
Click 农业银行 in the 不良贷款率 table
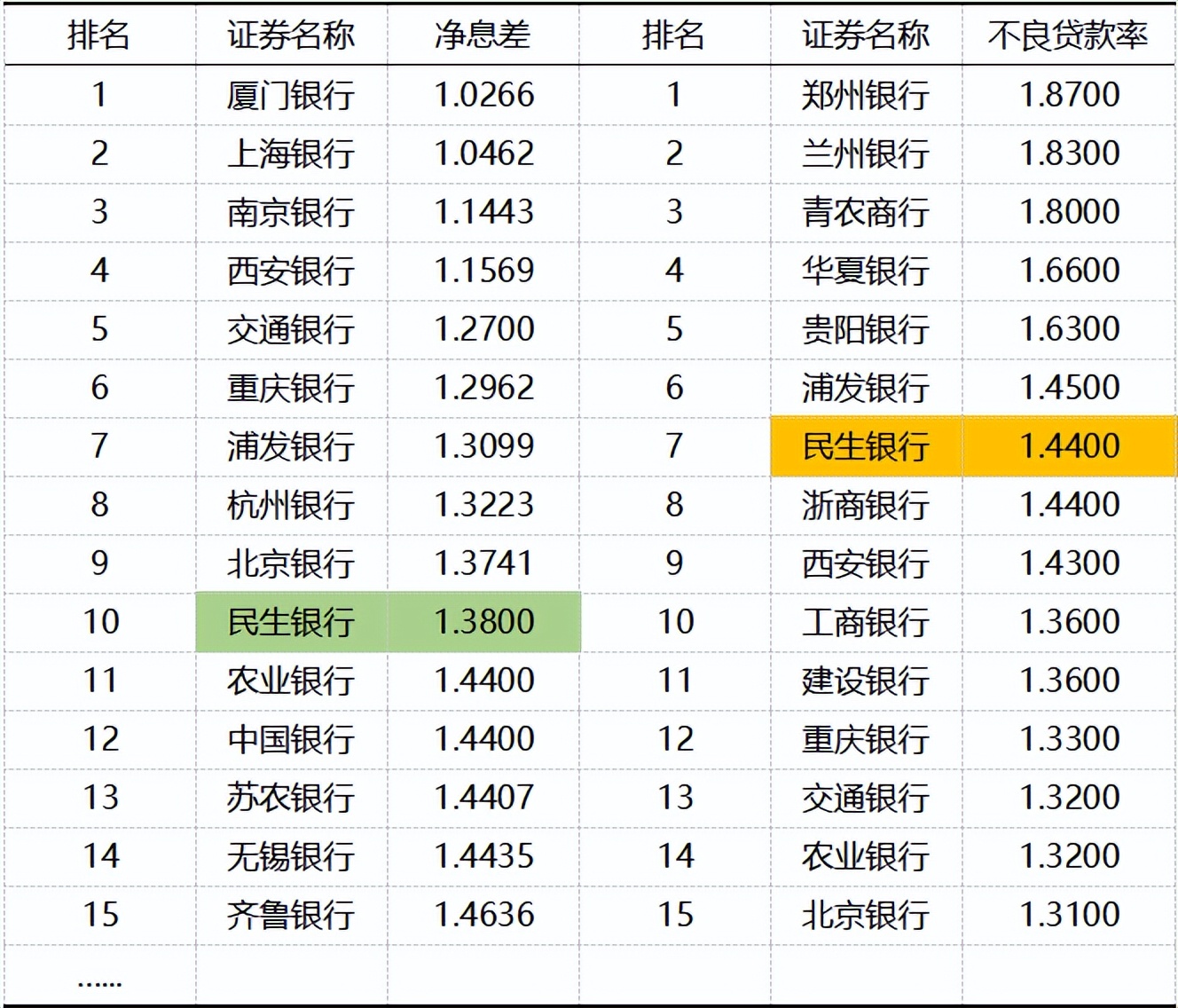coord(866,855)
